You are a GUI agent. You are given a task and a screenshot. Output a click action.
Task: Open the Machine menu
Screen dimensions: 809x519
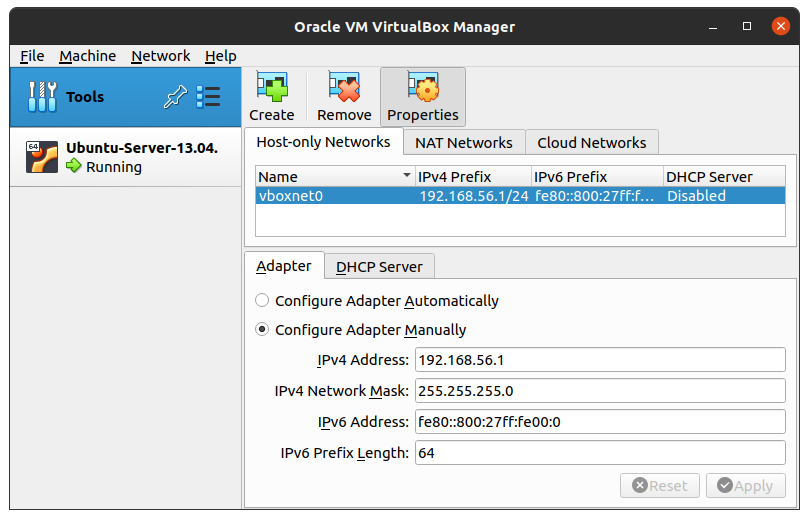click(x=87, y=56)
